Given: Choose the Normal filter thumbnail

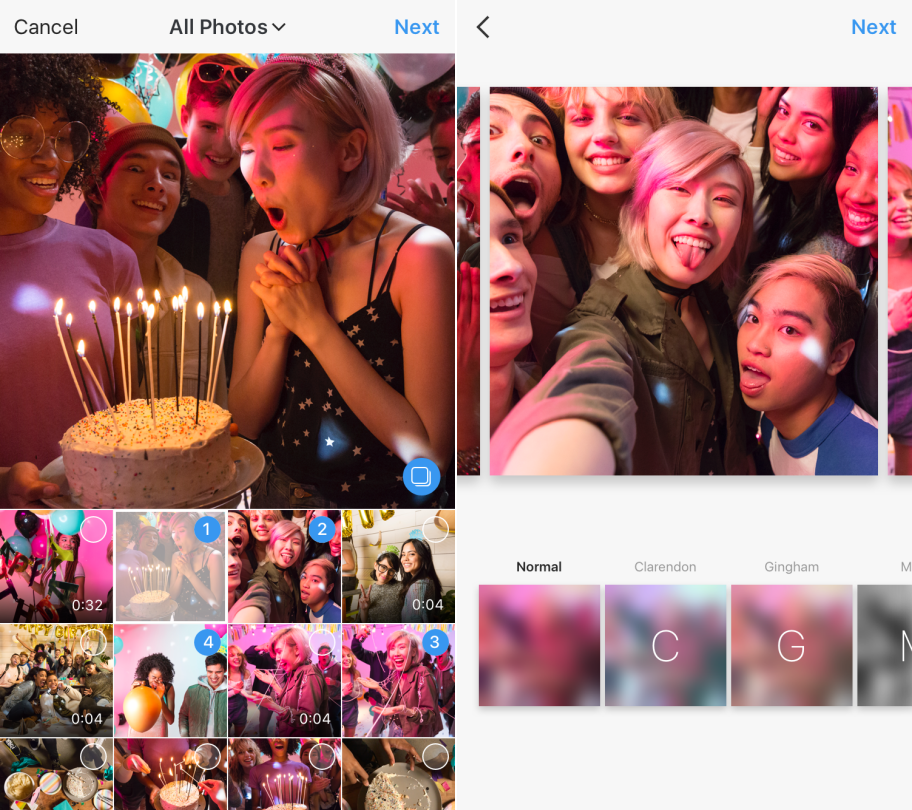Looking at the screenshot, I should [x=539, y=646].
